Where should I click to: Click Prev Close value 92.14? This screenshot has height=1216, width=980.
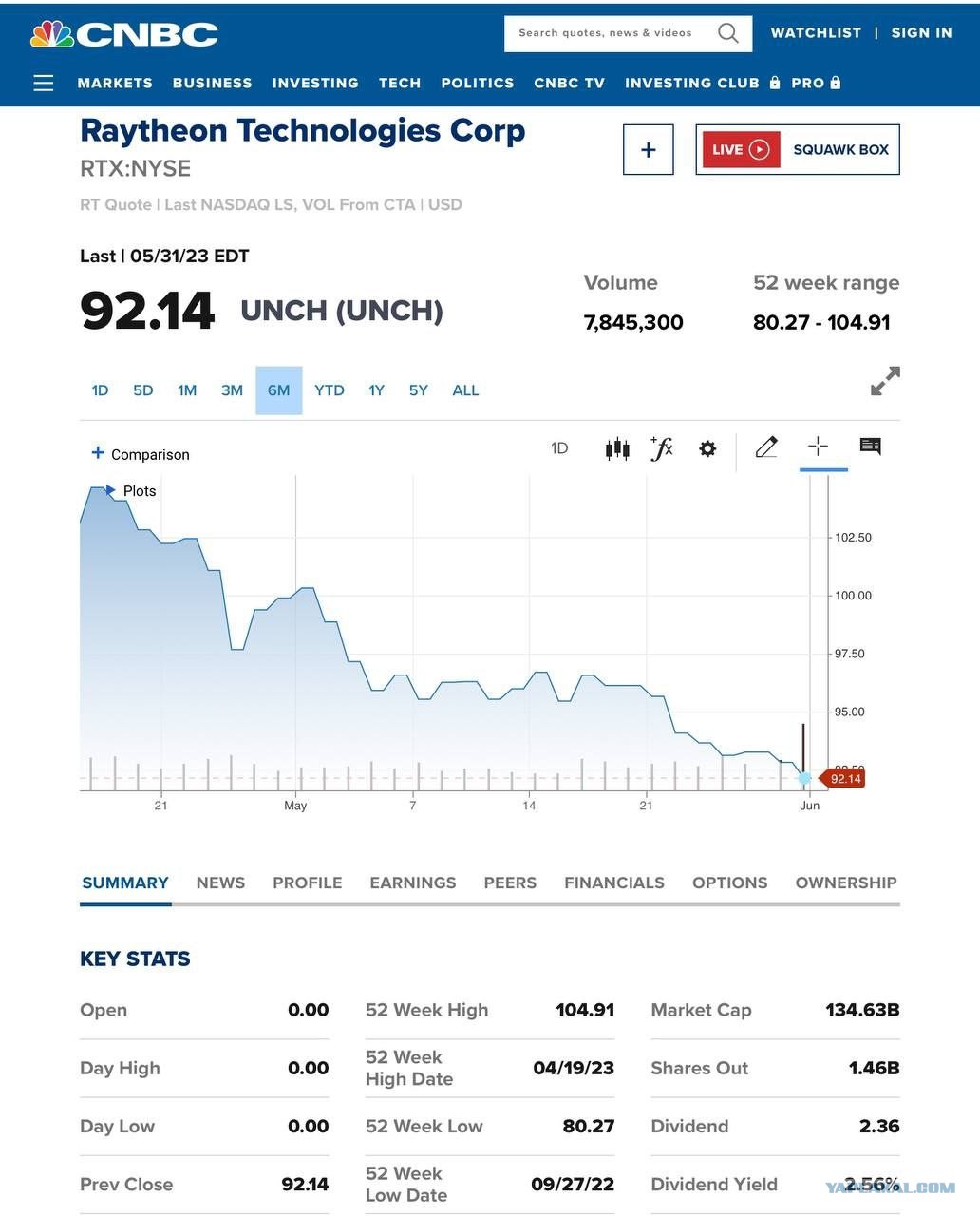point(305,1184)
